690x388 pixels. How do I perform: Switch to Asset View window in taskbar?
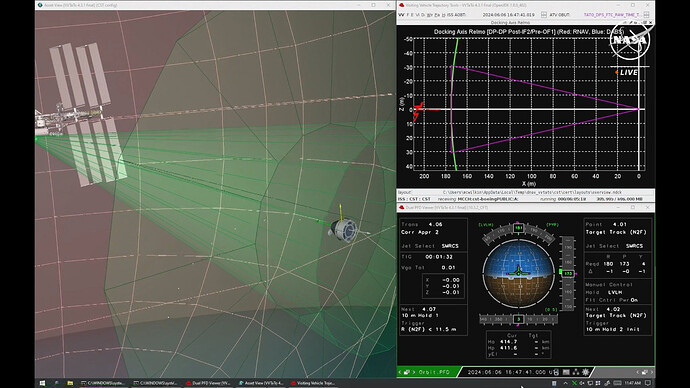point(261,383)
